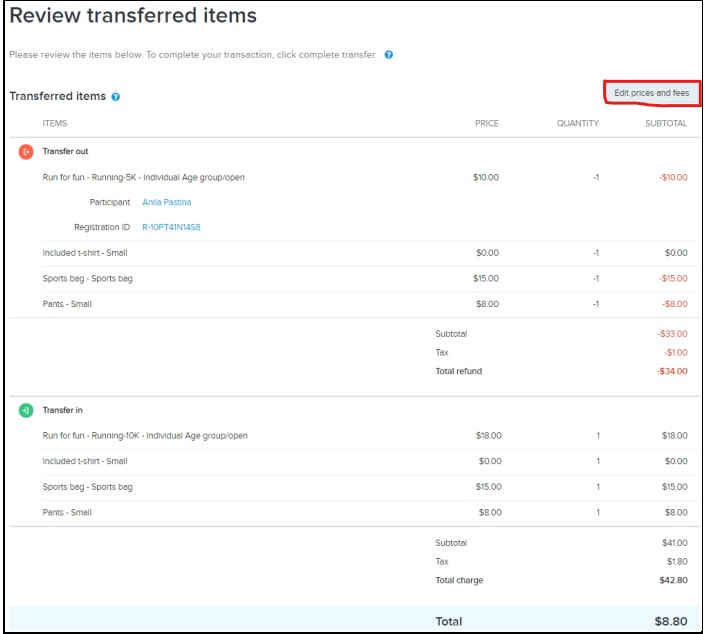
Task: Open the help icon next to Transferred items
Action: (x=116, y=97)
